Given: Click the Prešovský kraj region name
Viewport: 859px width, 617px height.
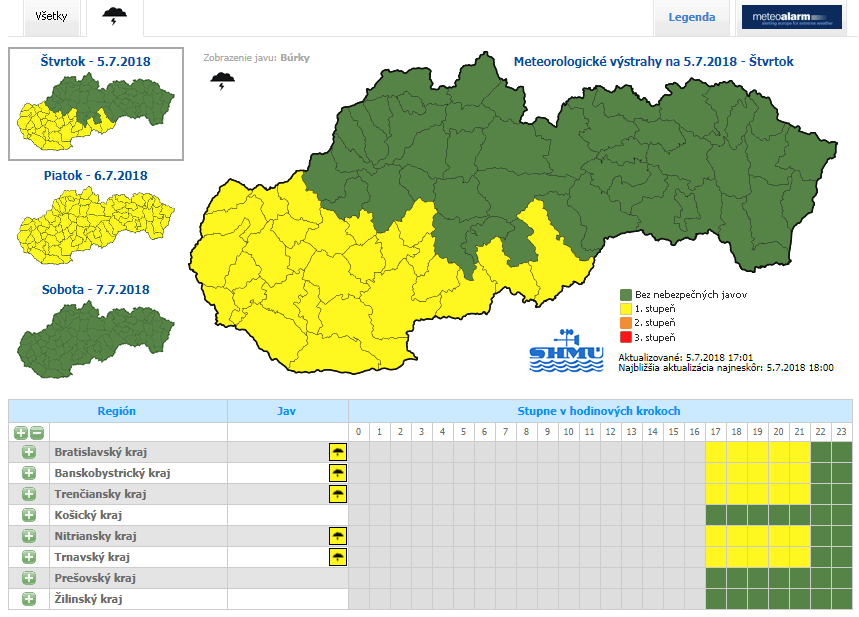Looking at the screenshot, I should [96, 578].
